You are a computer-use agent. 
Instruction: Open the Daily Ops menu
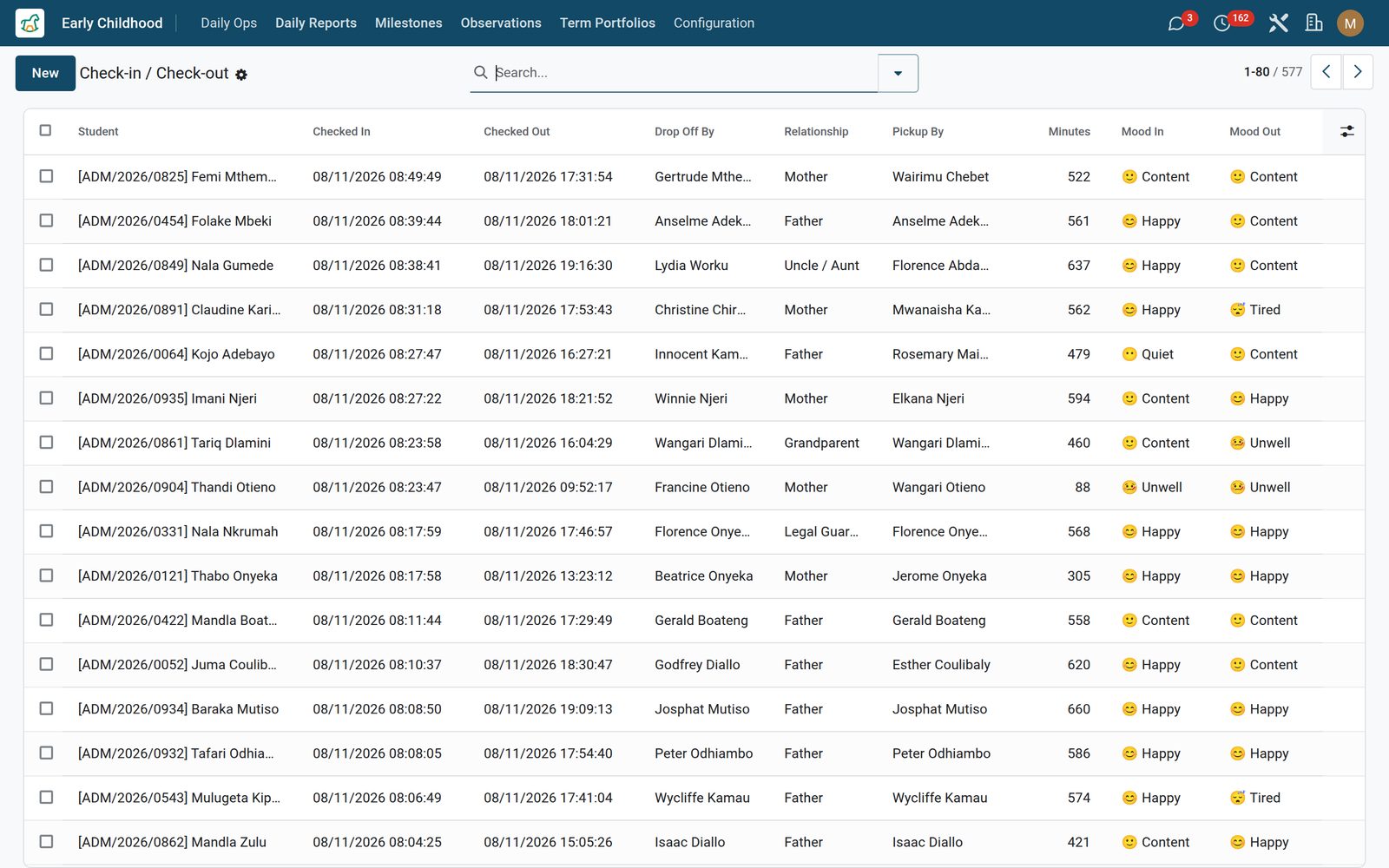tap(228, 23)
